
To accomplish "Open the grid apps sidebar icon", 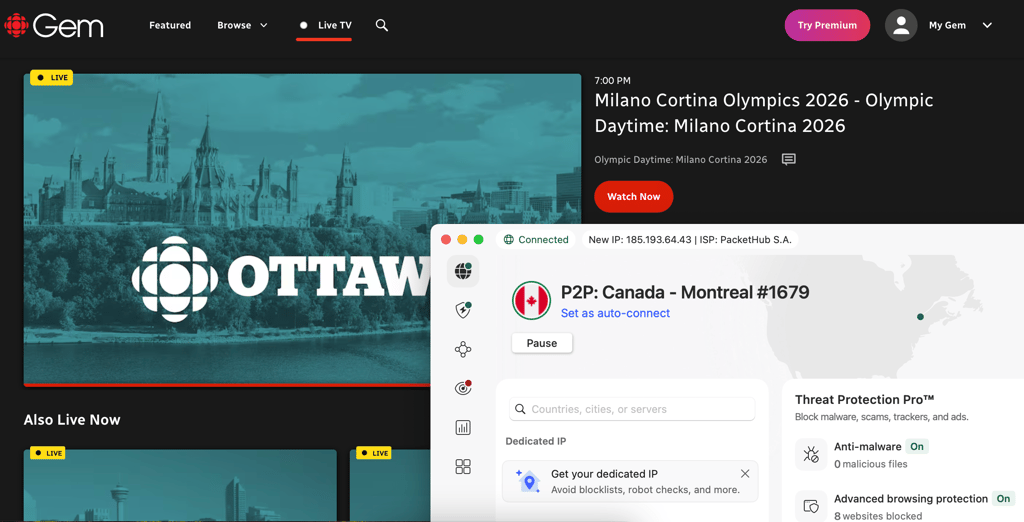I will coord(463,466).
